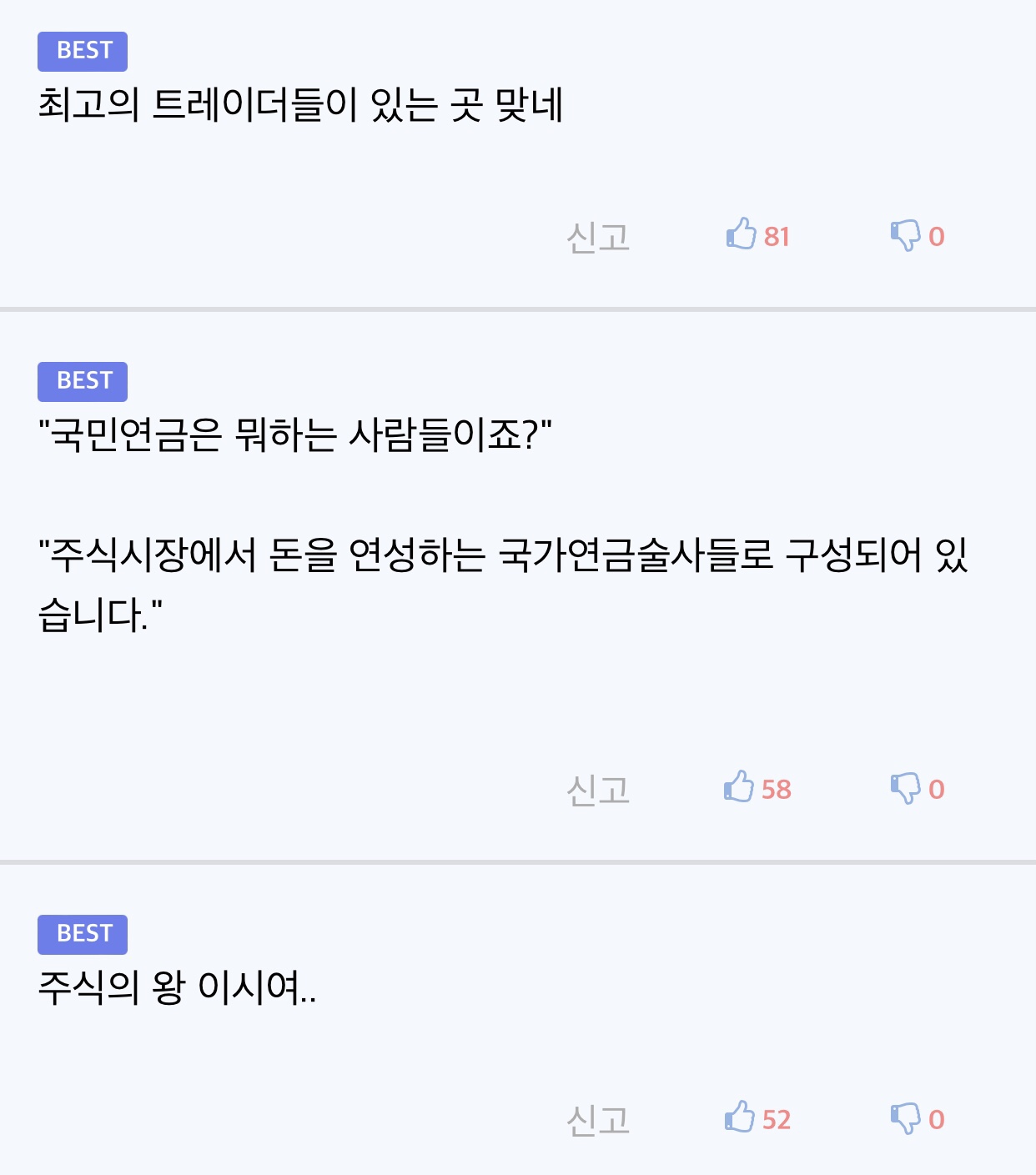Report the 최고의 트레이더들 comment via 신고

click(x=597, y=237)
